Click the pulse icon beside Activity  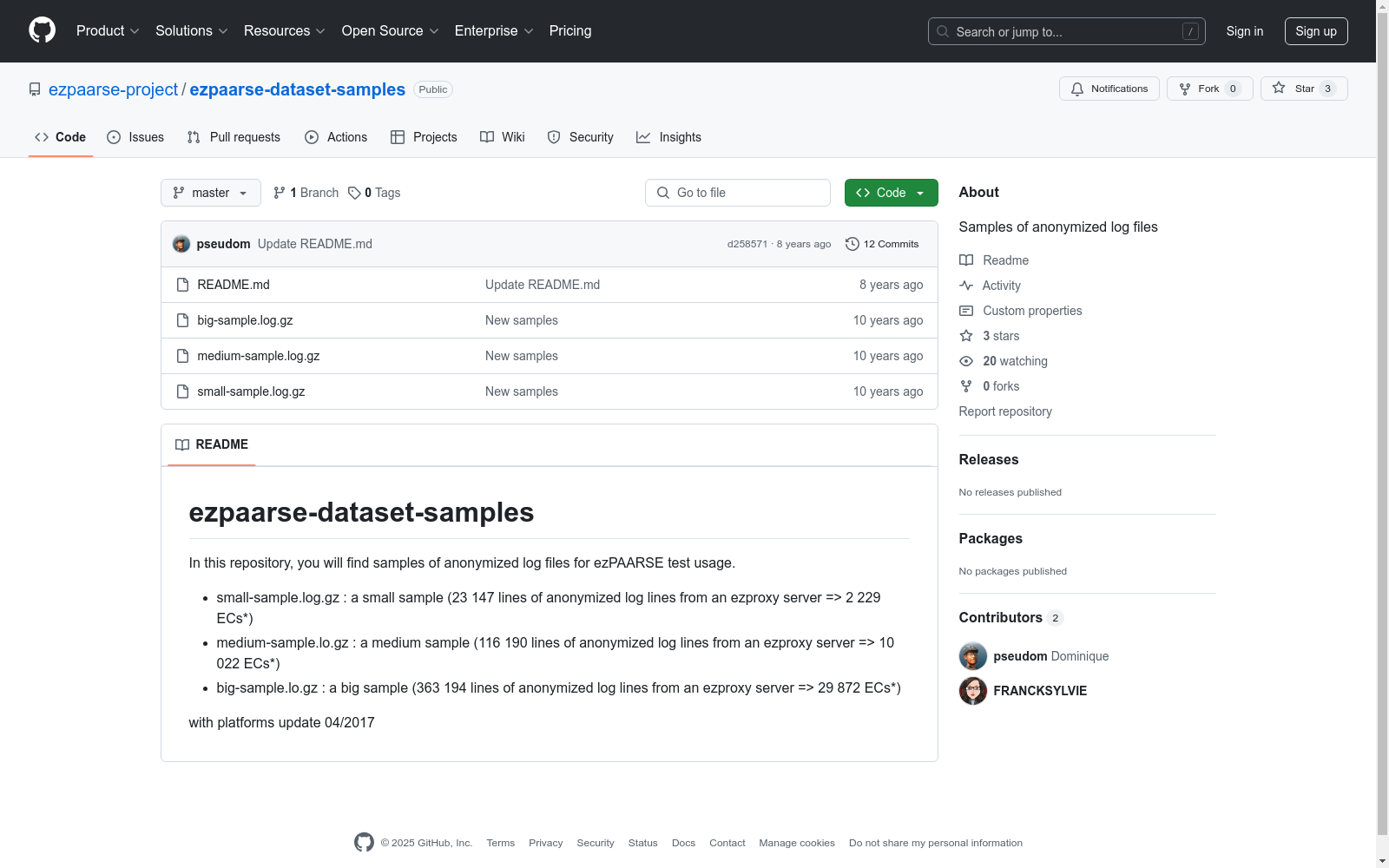tap(966, 286)
